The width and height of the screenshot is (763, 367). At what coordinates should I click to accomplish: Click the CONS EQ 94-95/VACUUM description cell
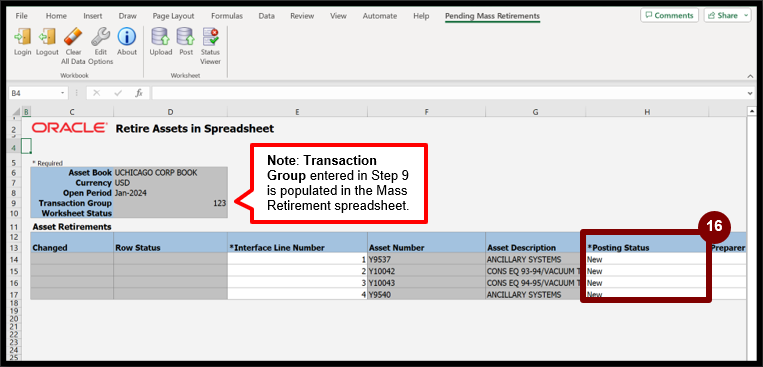(535, 283)
